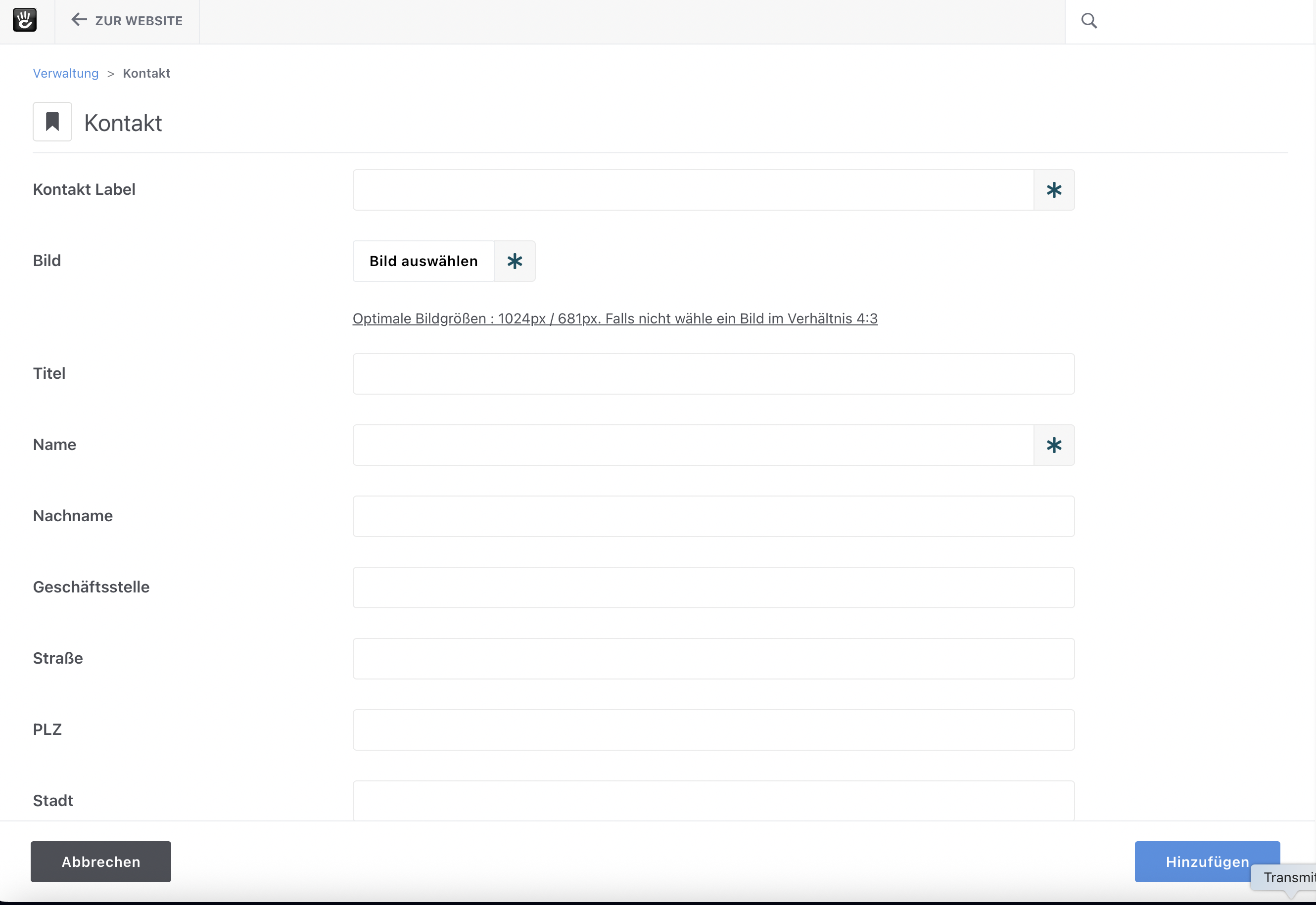
Task: Click the Transmit tooltip in the corner
Action: [x=1284, y=877]
